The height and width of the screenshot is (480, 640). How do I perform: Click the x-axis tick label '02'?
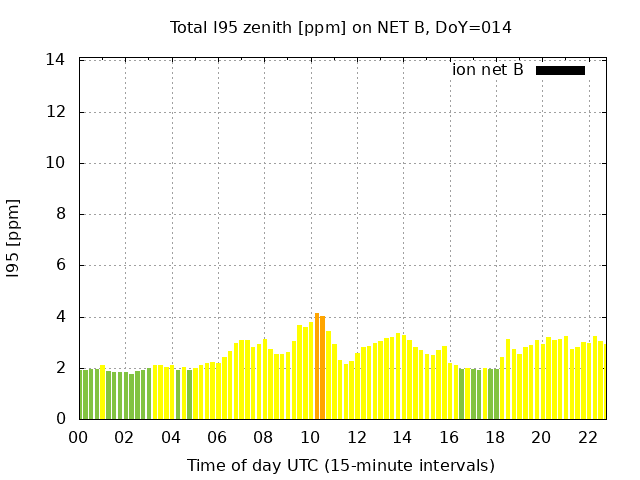(x=124, y=437)
